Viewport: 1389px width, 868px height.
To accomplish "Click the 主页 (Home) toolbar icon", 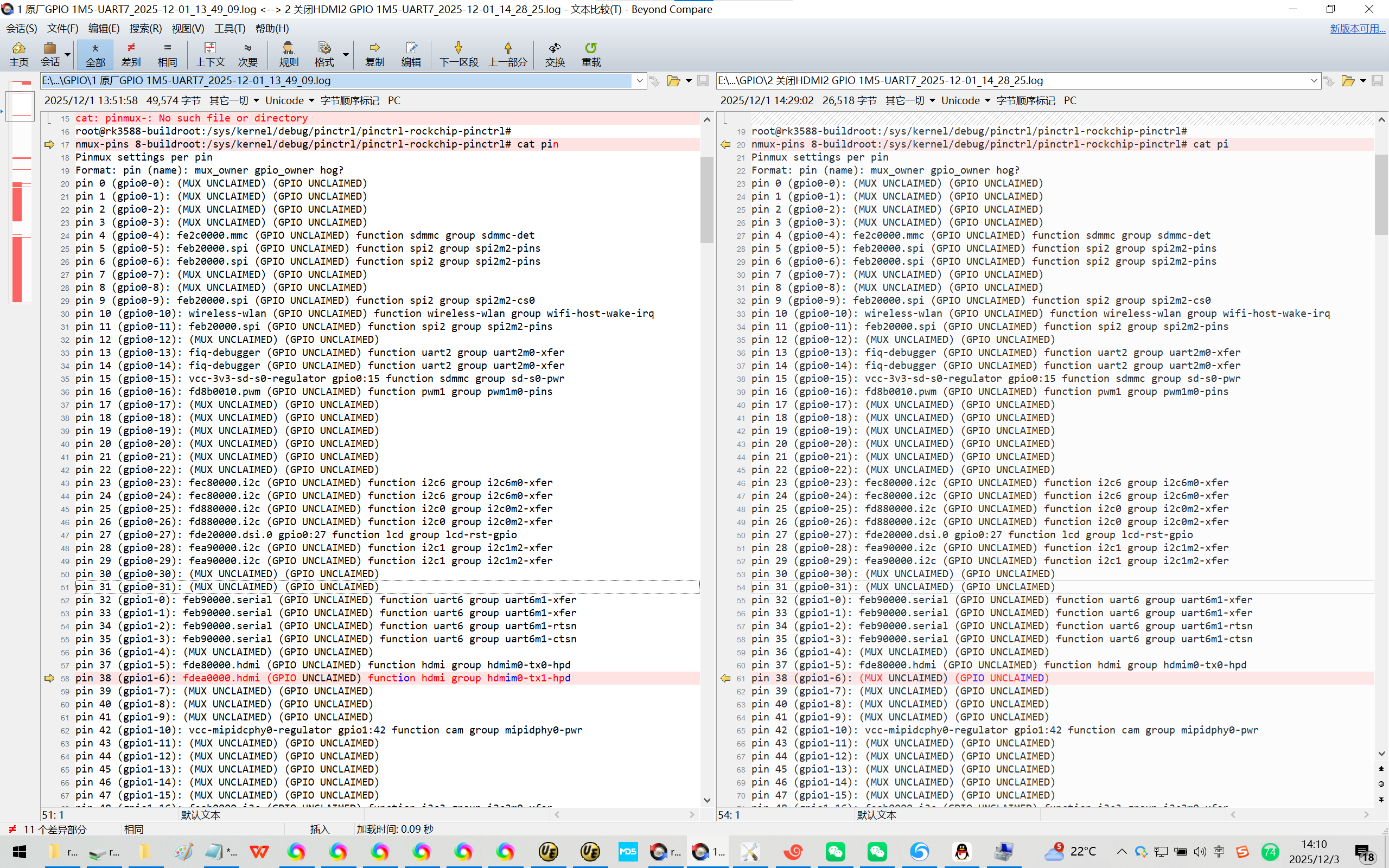I will 18,54.
